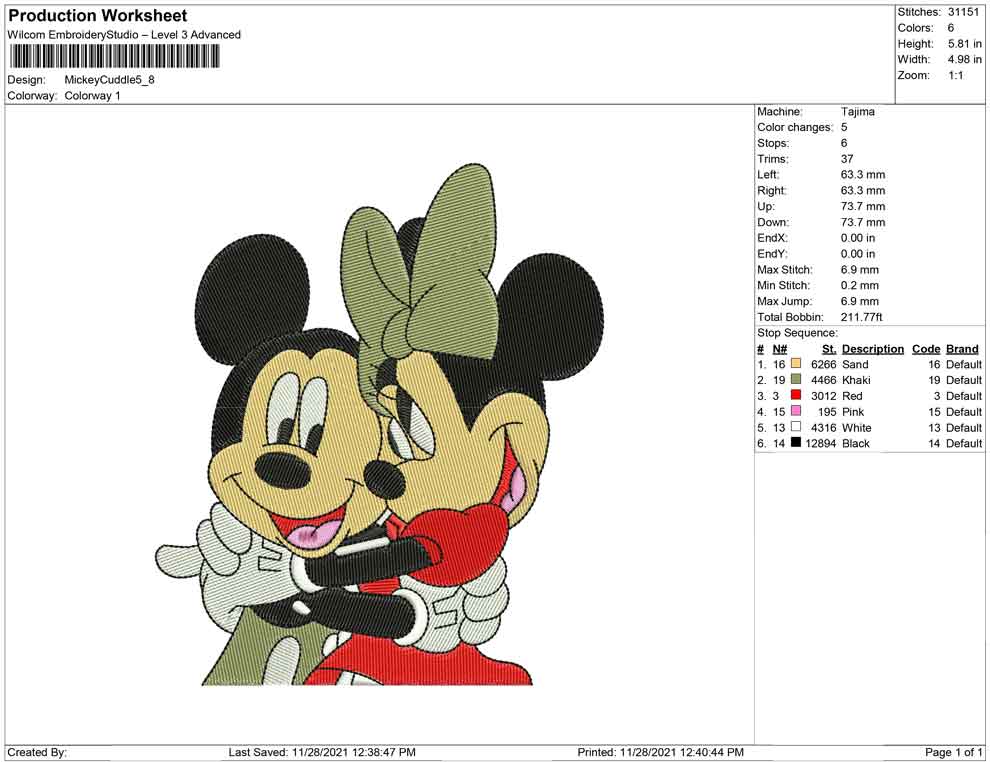Click the 'Page 1 of 1' text

coord(953,752)
